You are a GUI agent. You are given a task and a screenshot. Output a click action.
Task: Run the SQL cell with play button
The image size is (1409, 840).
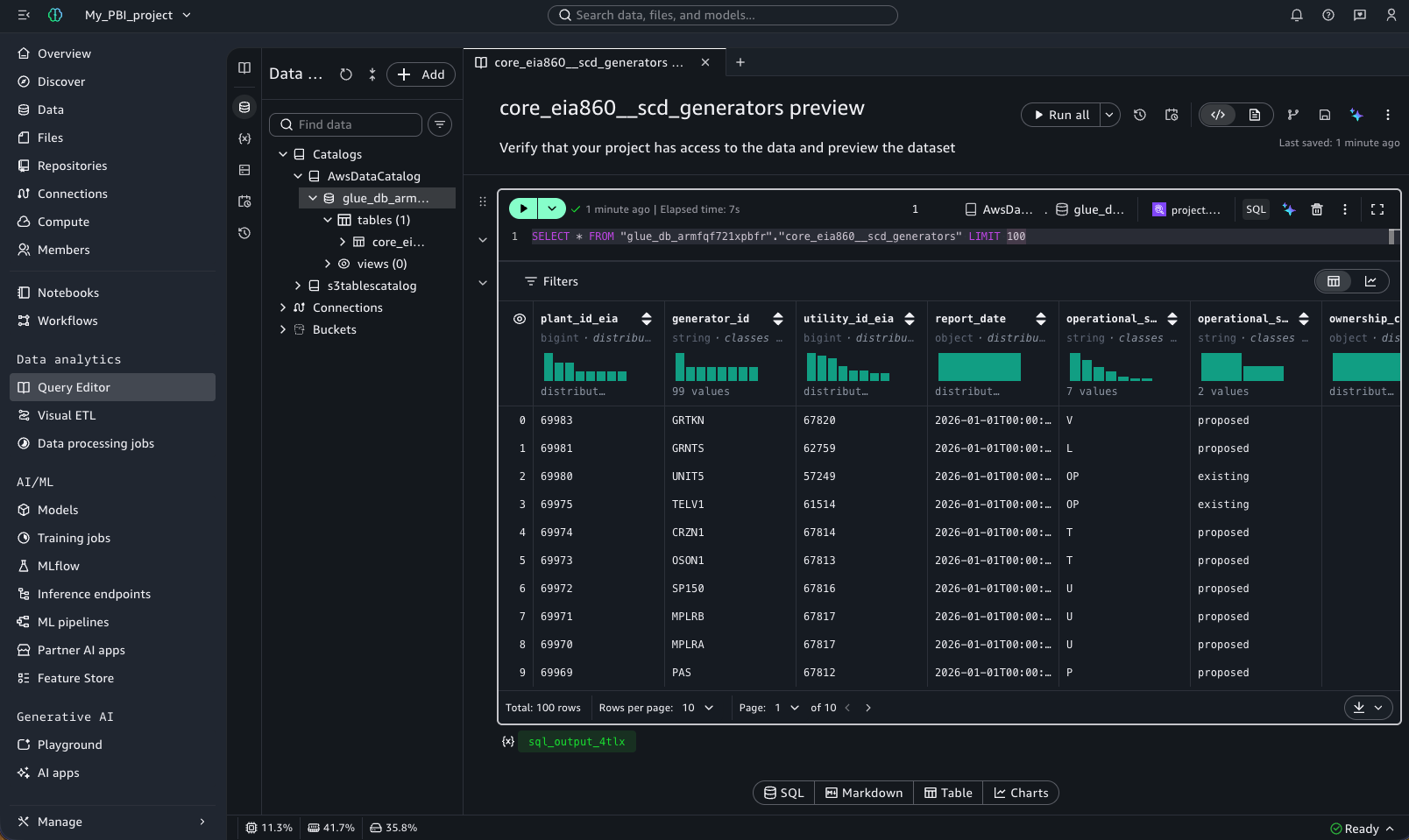[x=523, y=208]
